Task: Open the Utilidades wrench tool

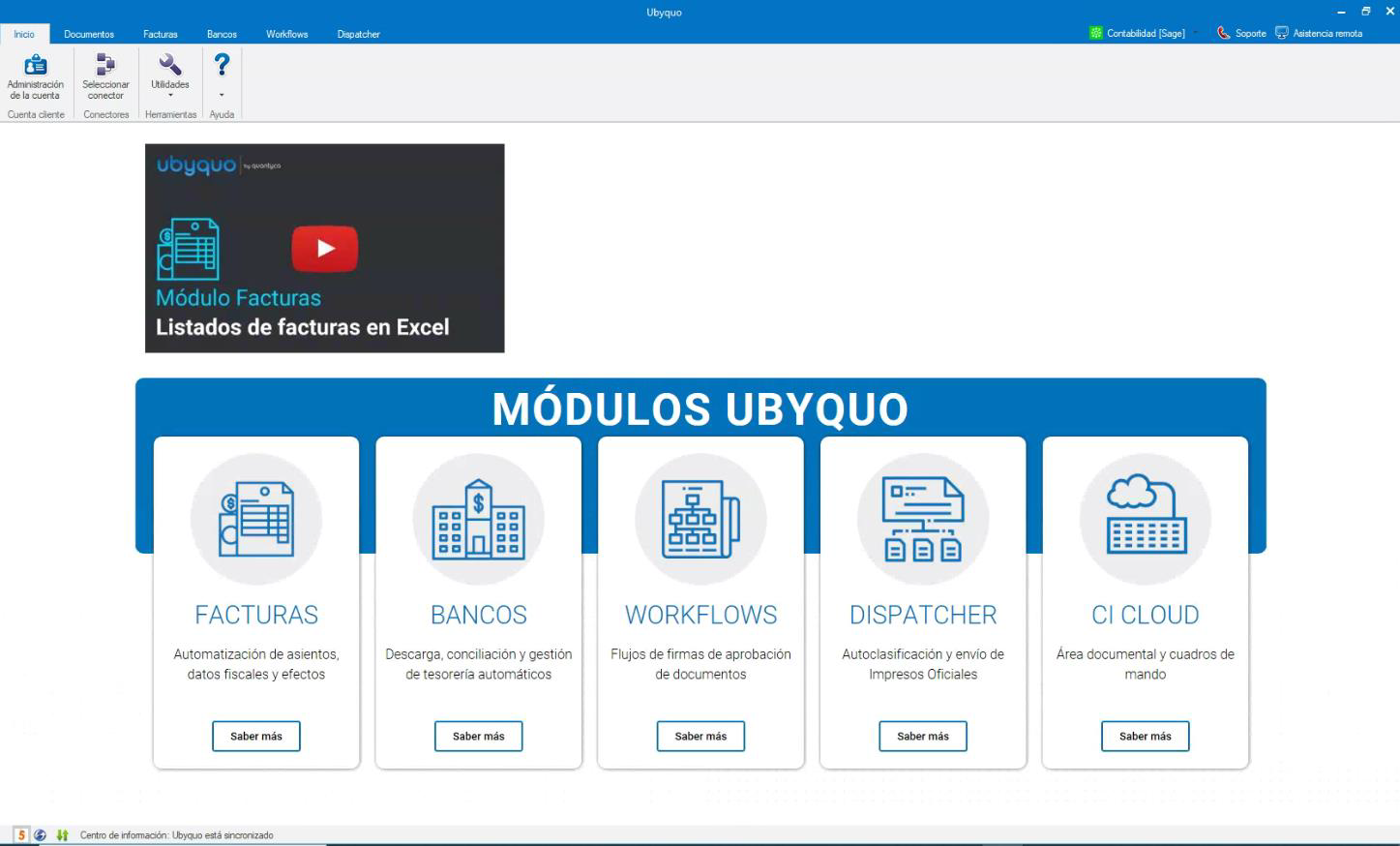Action: (x=170, y=65)
